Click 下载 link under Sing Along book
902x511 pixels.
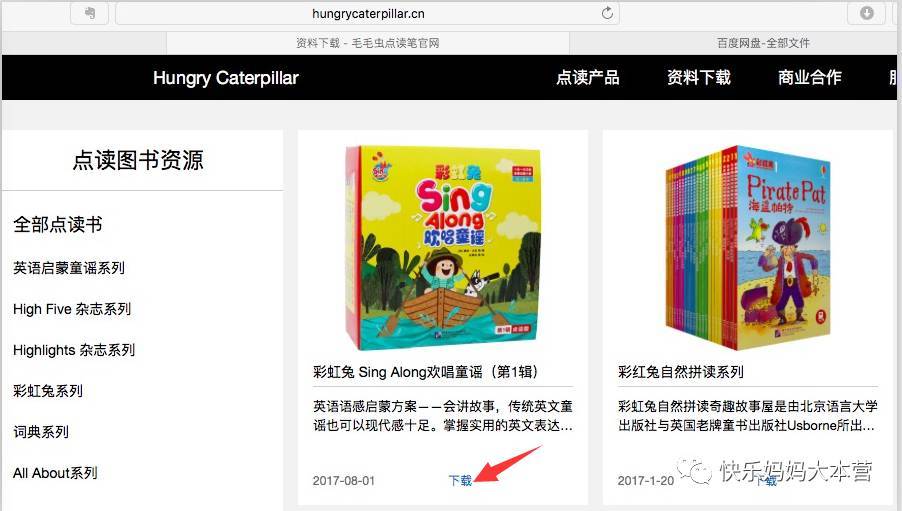[460, 480]
